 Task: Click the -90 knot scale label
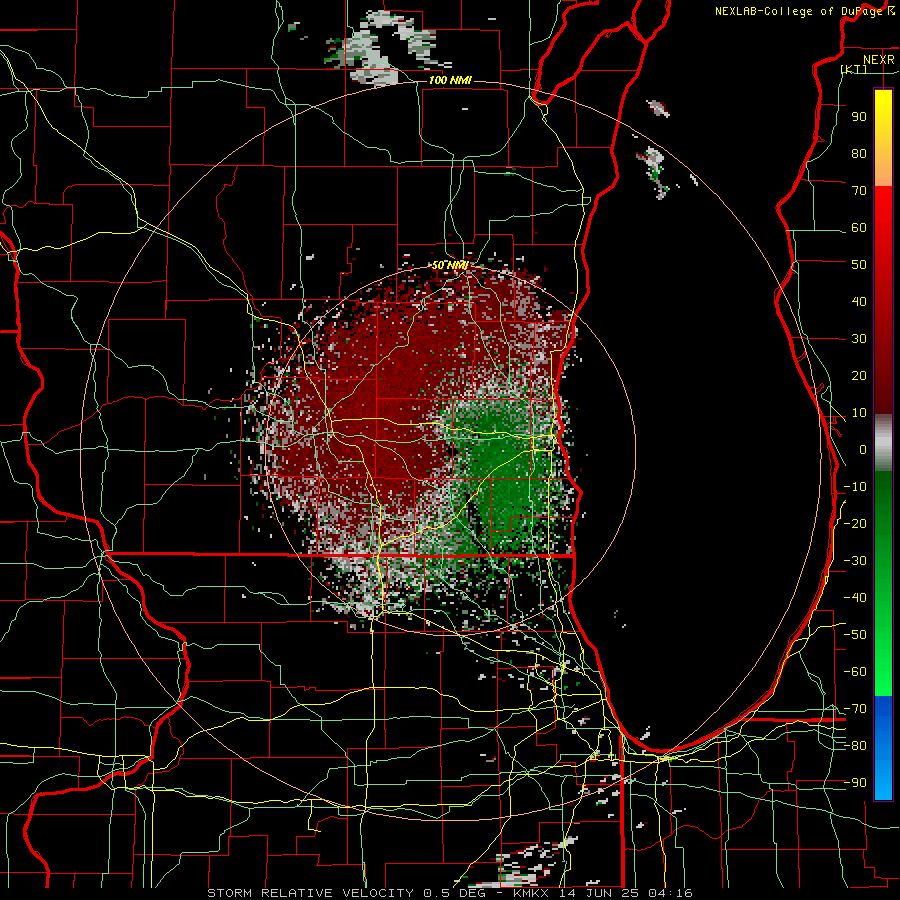pyautogui.click(x=855, y=783)
